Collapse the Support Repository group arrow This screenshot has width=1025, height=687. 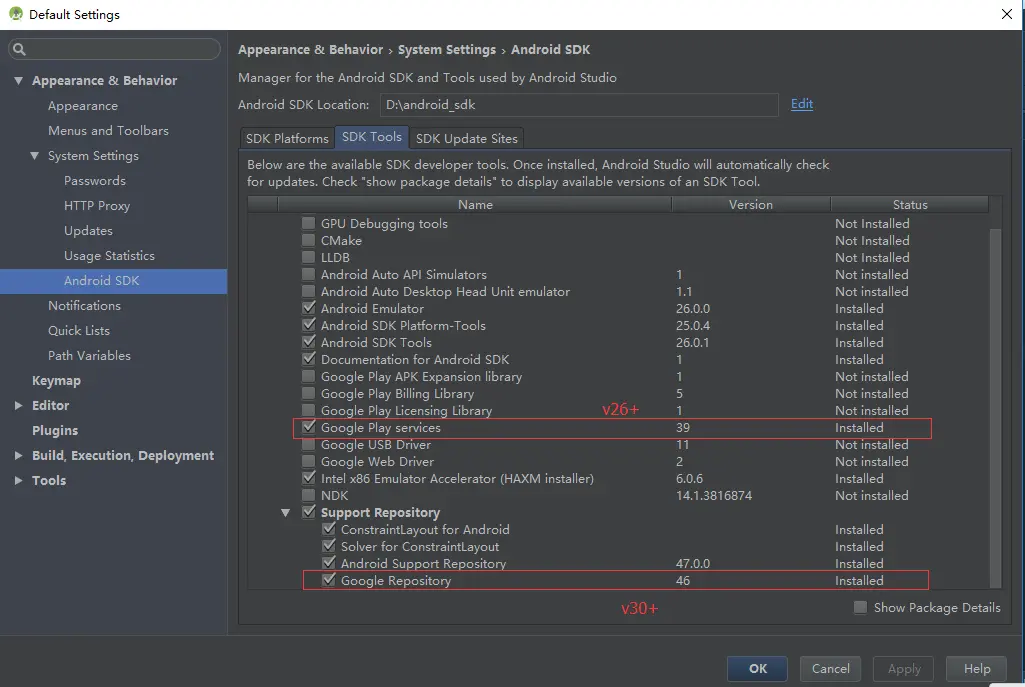[x=286, y=512]
